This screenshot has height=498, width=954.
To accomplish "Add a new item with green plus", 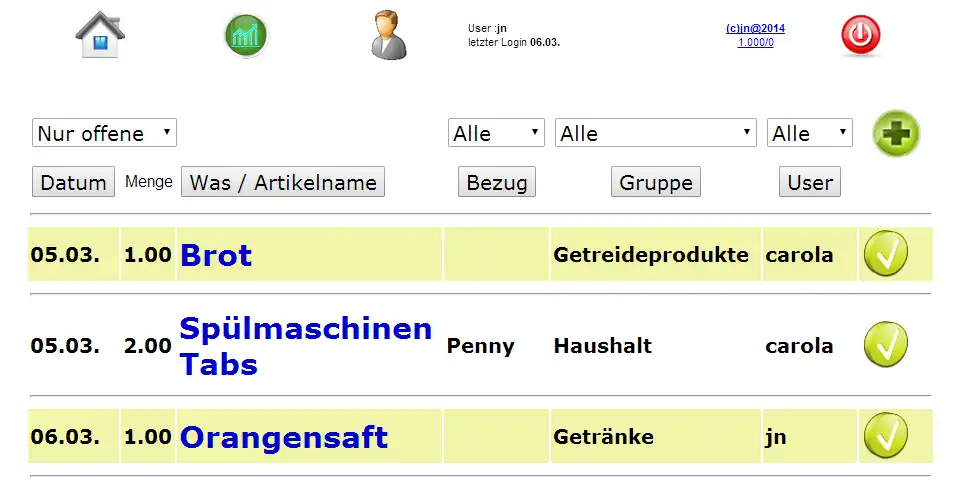I will (895, 134).
